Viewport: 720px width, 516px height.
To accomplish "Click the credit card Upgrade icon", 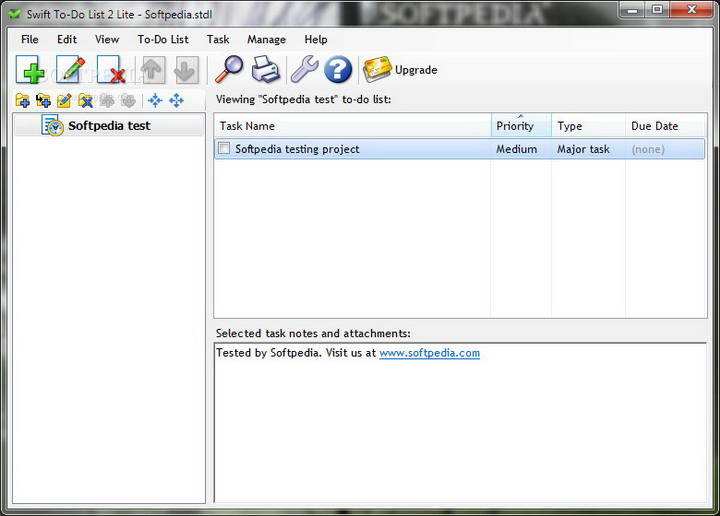I will click(x=377, y=69).
